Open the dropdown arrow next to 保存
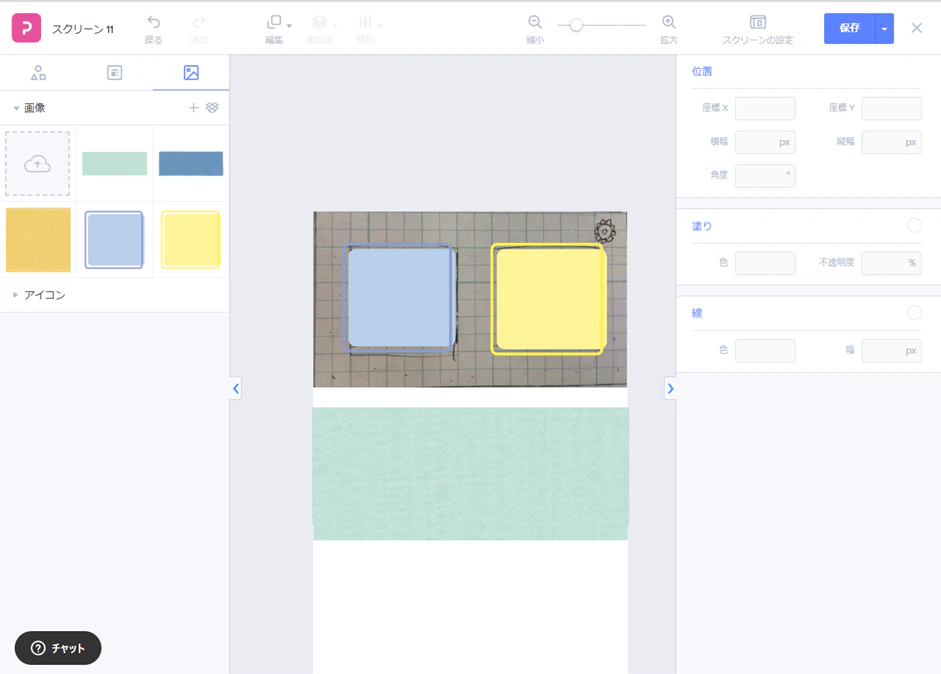Image resolution: width=941 pixels, height=674 pixels. click(x=884, y=28)
